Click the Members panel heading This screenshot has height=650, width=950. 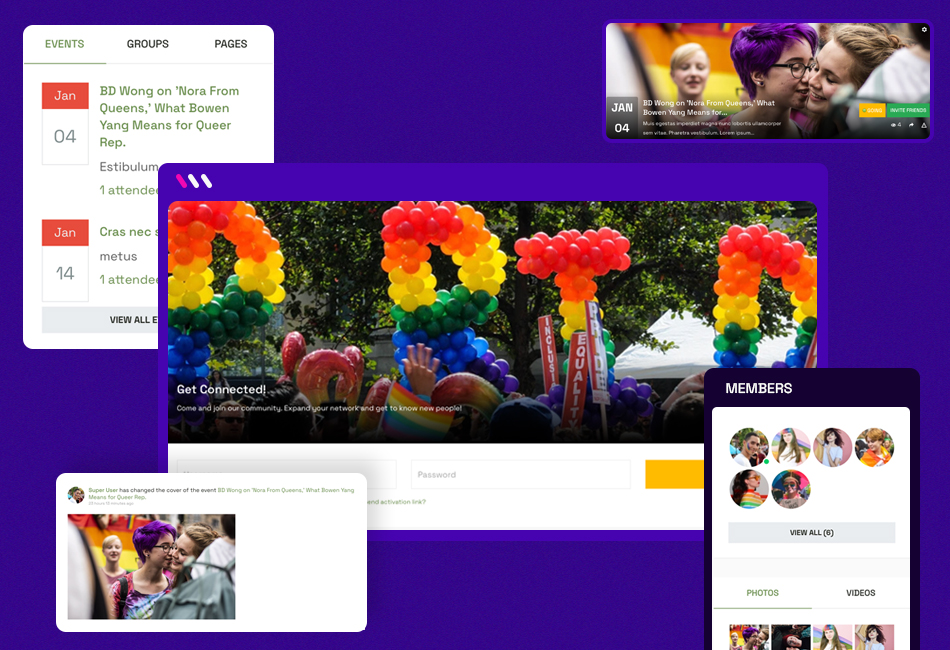(x=759, y=388)
